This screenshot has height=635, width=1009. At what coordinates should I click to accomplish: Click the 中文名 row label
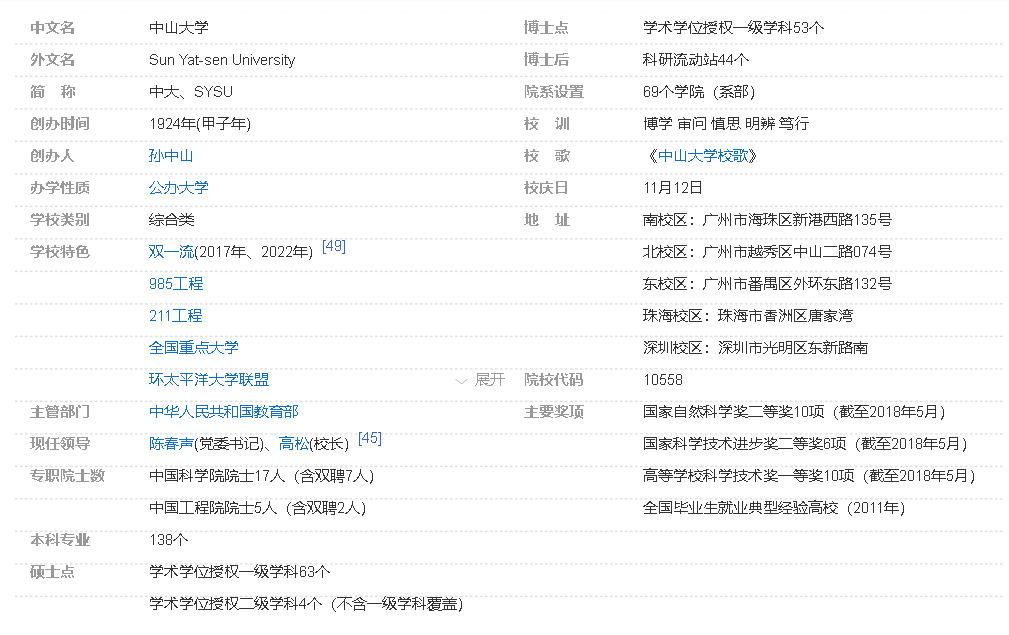(42, 27)
